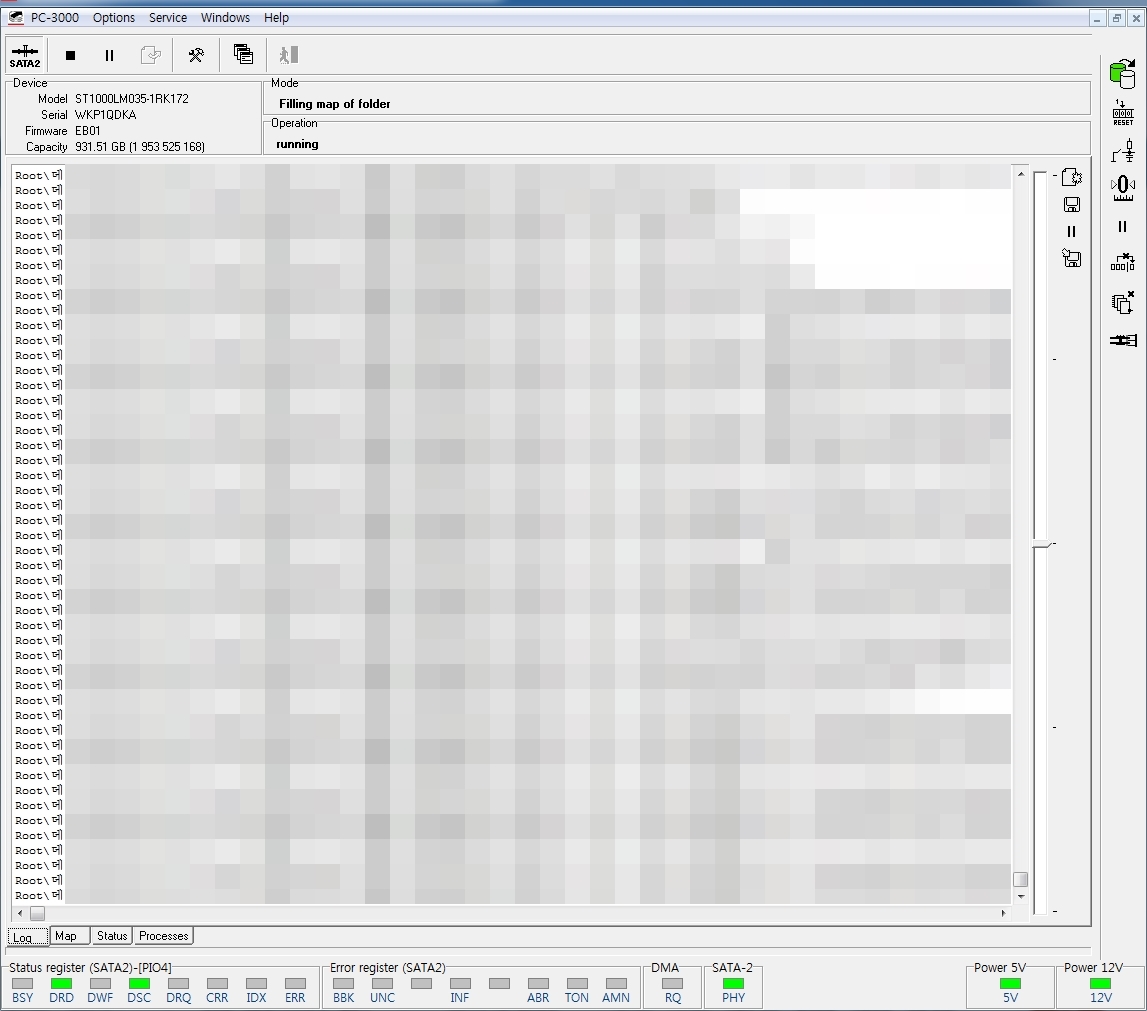Click the model text ST1000LM035-1RK172

132,99
